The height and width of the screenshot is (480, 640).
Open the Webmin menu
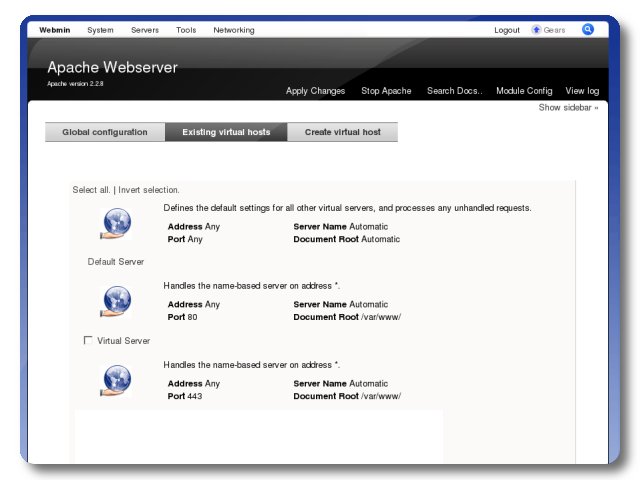click(x=55, y=30)
